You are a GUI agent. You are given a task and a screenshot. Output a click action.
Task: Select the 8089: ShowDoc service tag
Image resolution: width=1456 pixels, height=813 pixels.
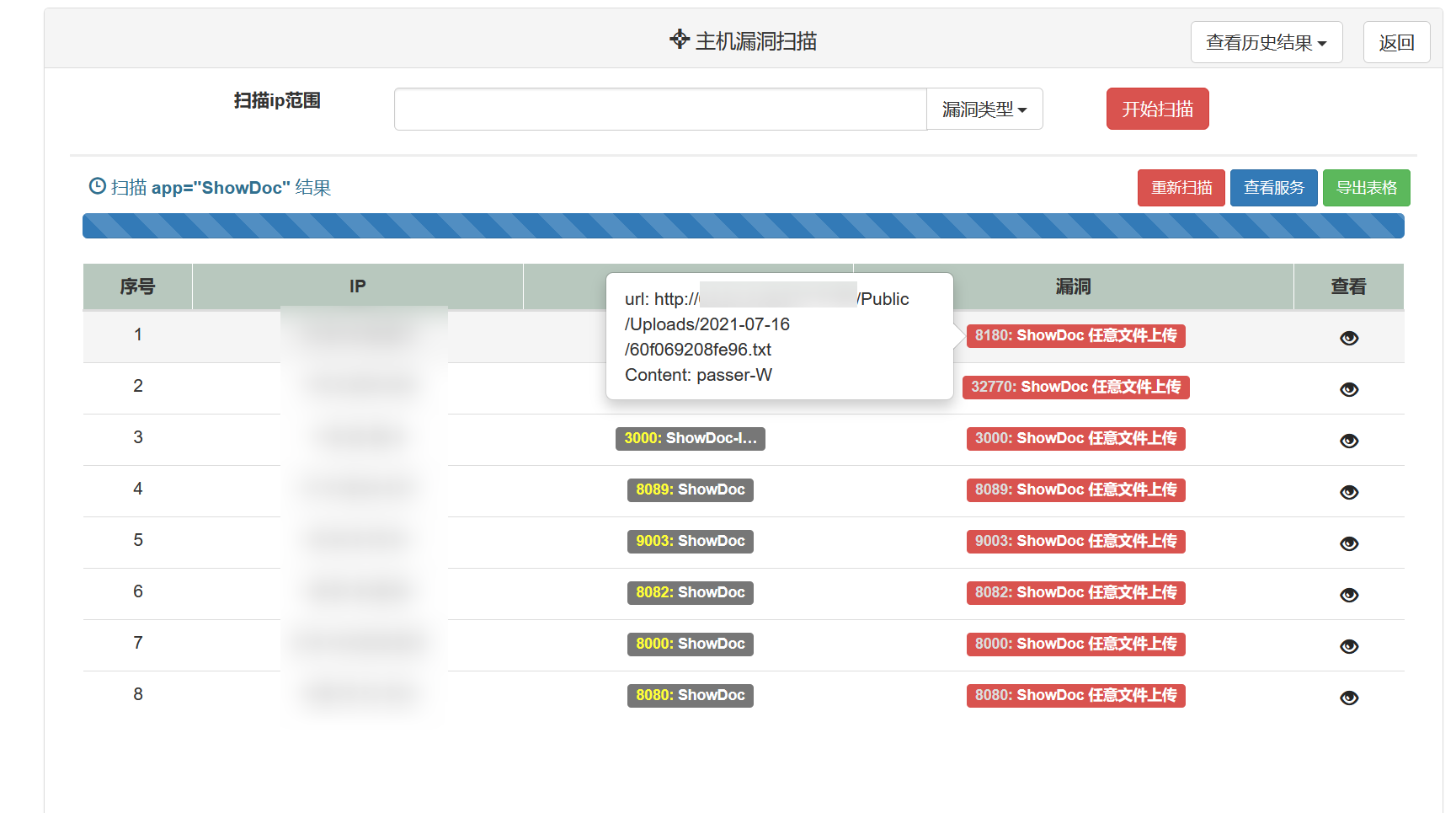coord(691,490)
